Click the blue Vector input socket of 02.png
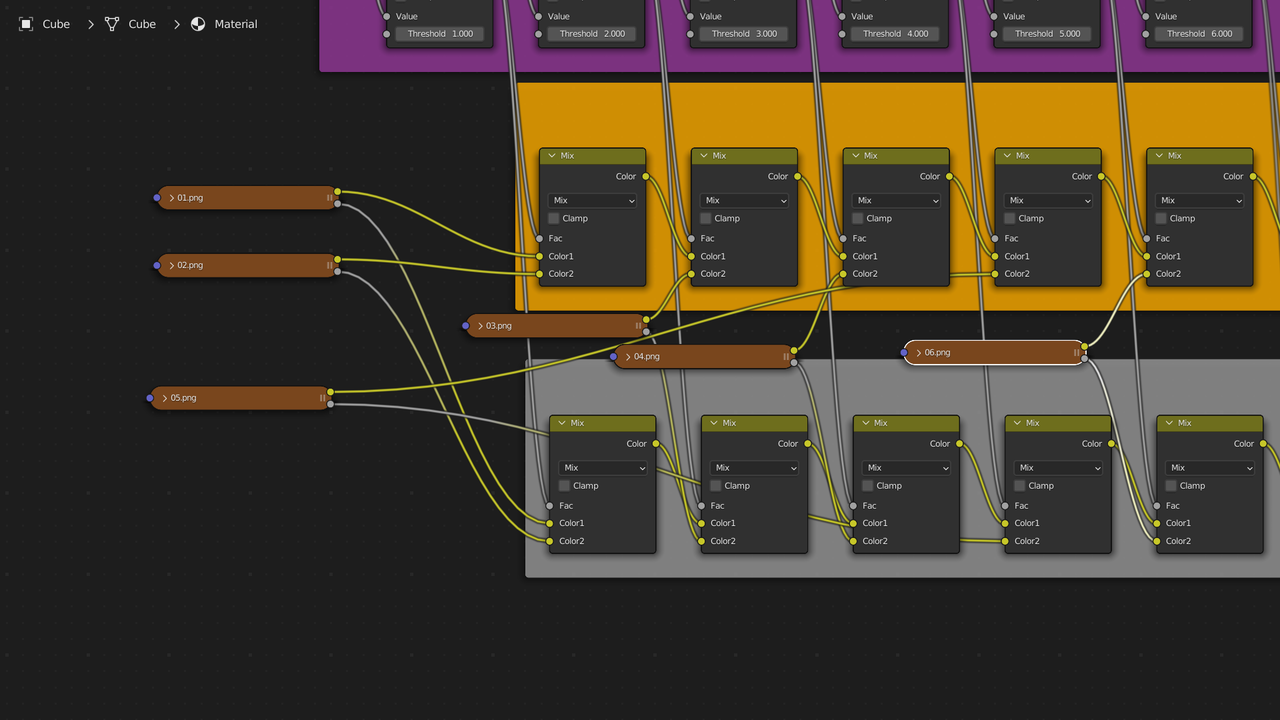This screenshot has width=1280, height=720. (x=157, y=265)
